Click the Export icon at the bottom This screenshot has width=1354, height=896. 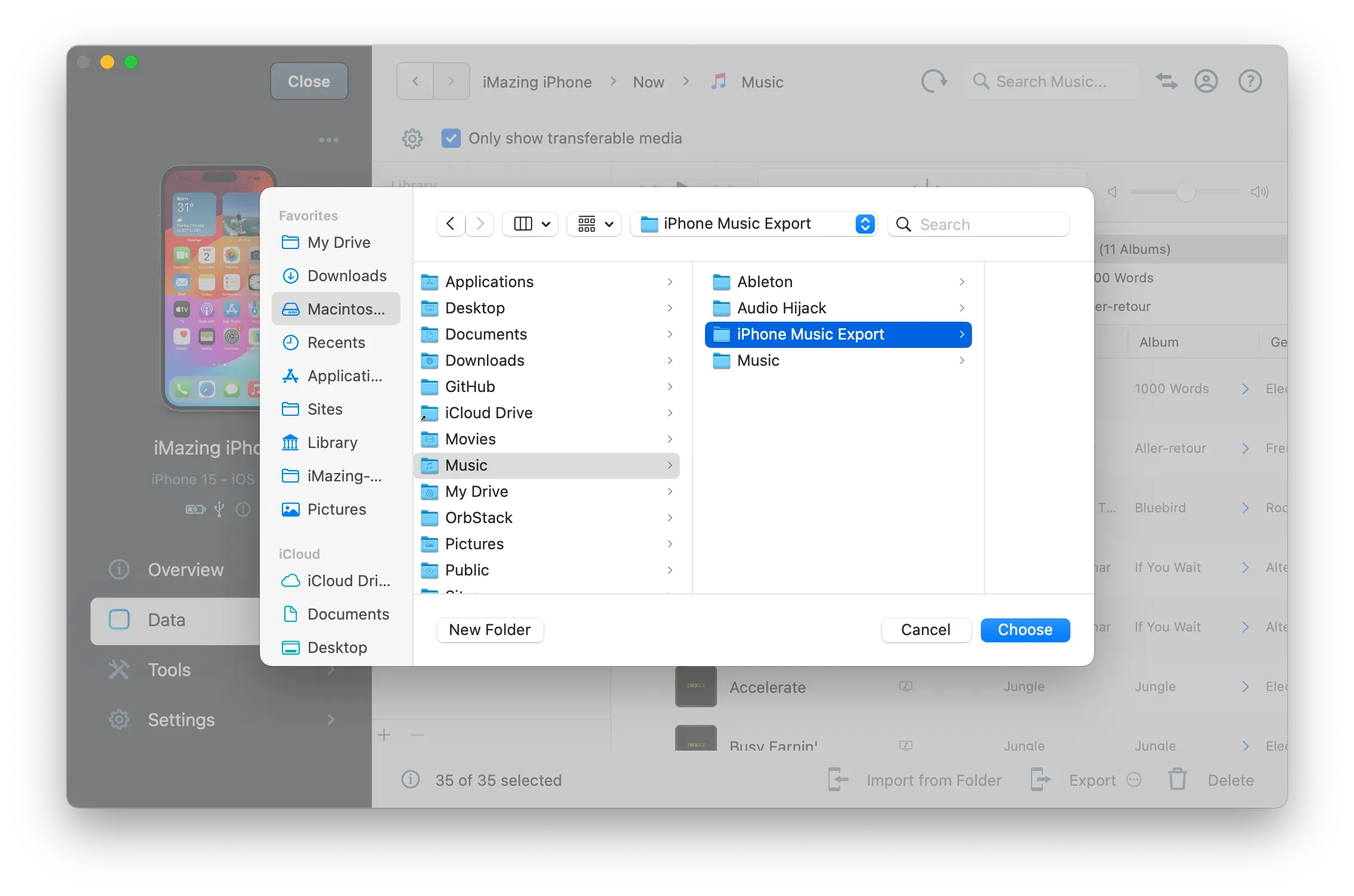(x=1040, y=779)
